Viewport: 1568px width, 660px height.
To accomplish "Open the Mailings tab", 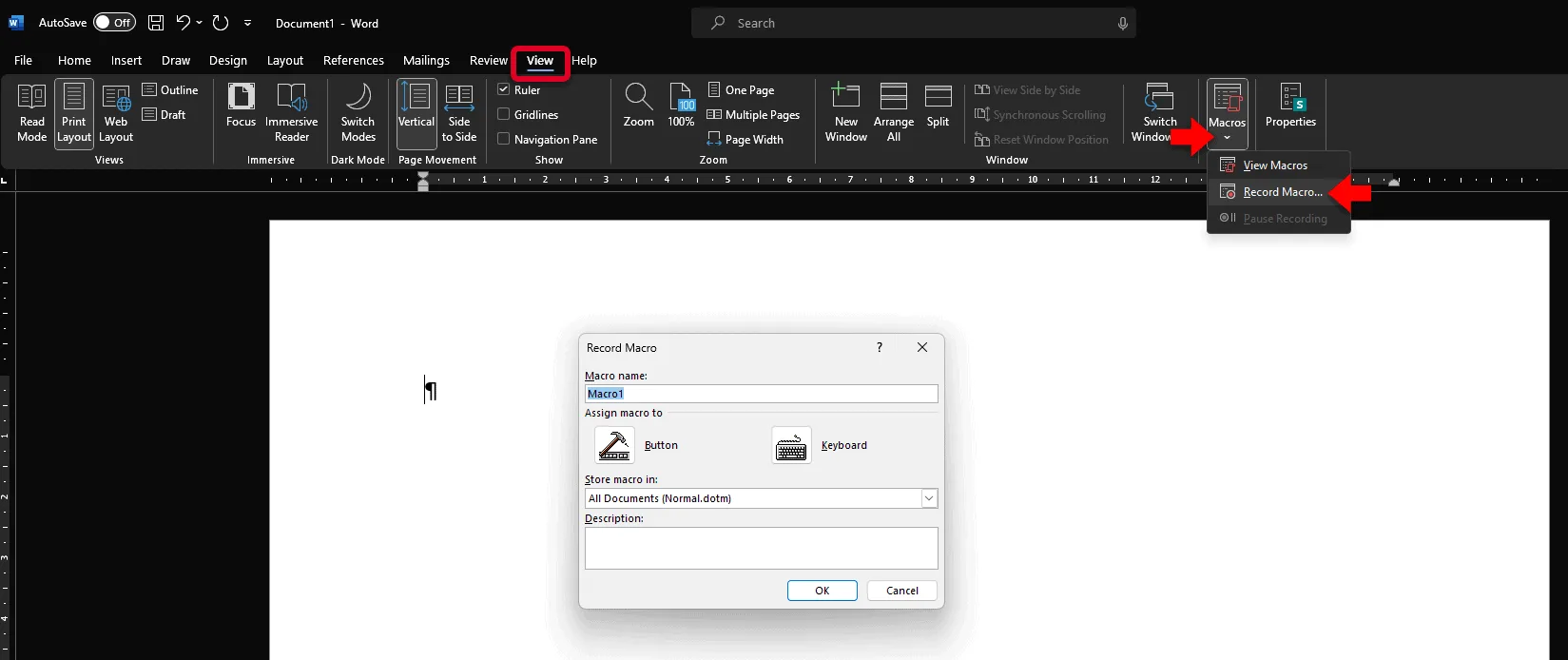I will click(426, 60).
